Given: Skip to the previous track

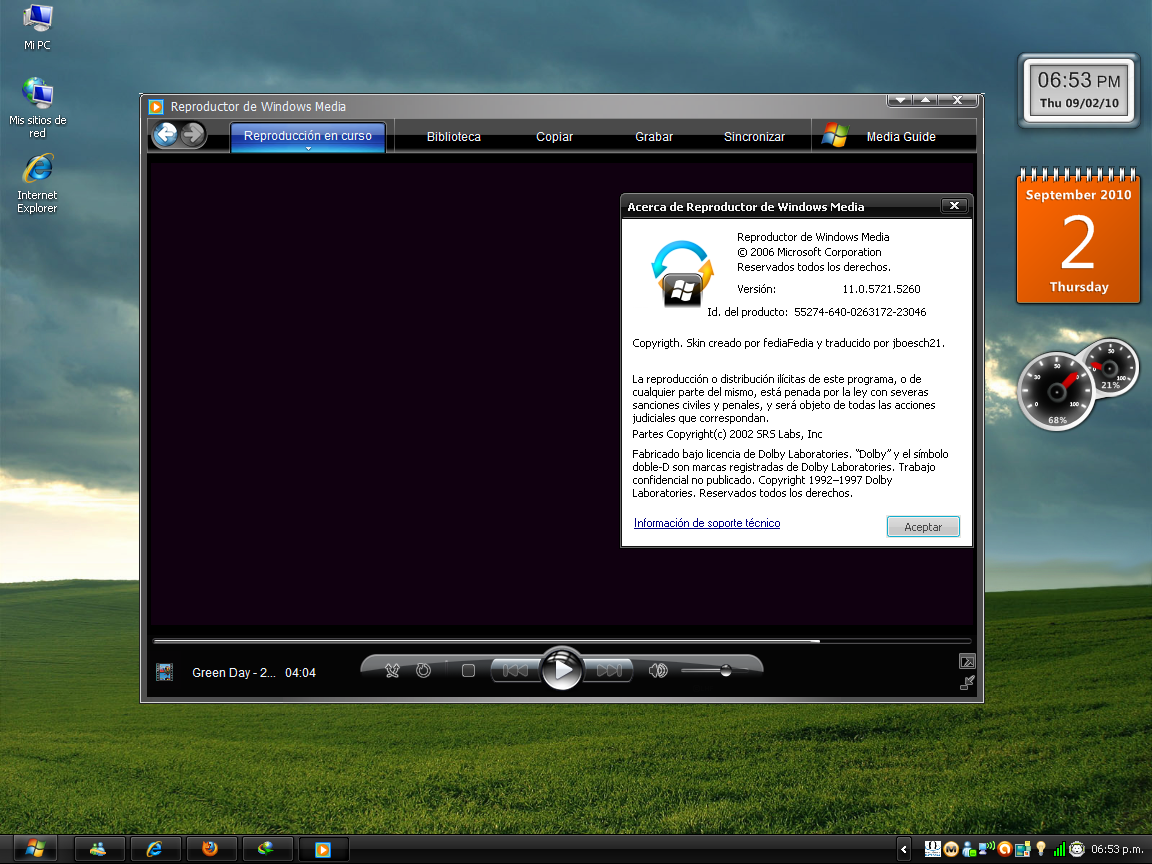Looking at the screenshot, I should click(515, 670).
